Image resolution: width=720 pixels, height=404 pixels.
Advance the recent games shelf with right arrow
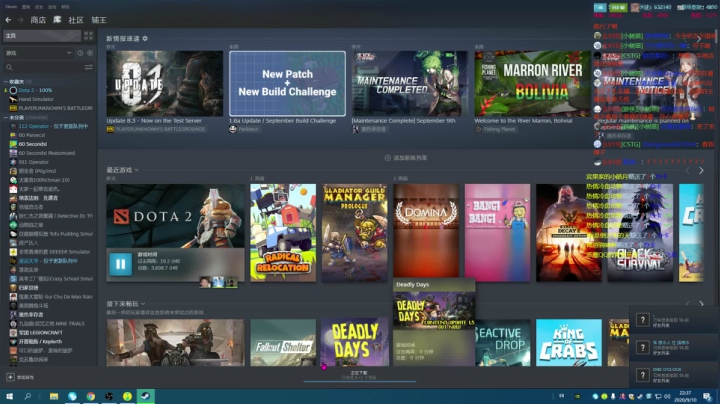coord(701,171)
